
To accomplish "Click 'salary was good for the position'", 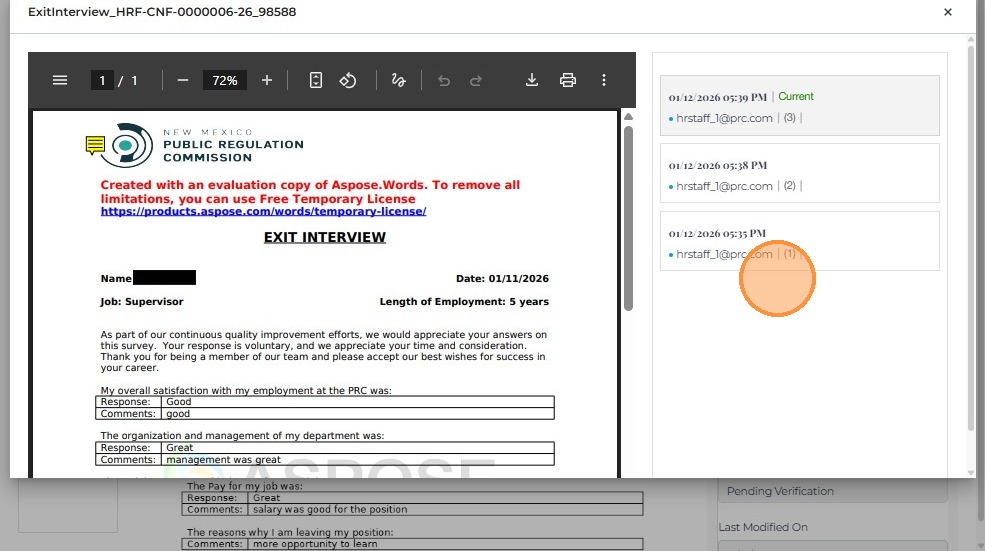I will pyautogui.click(x=330, y=510).
